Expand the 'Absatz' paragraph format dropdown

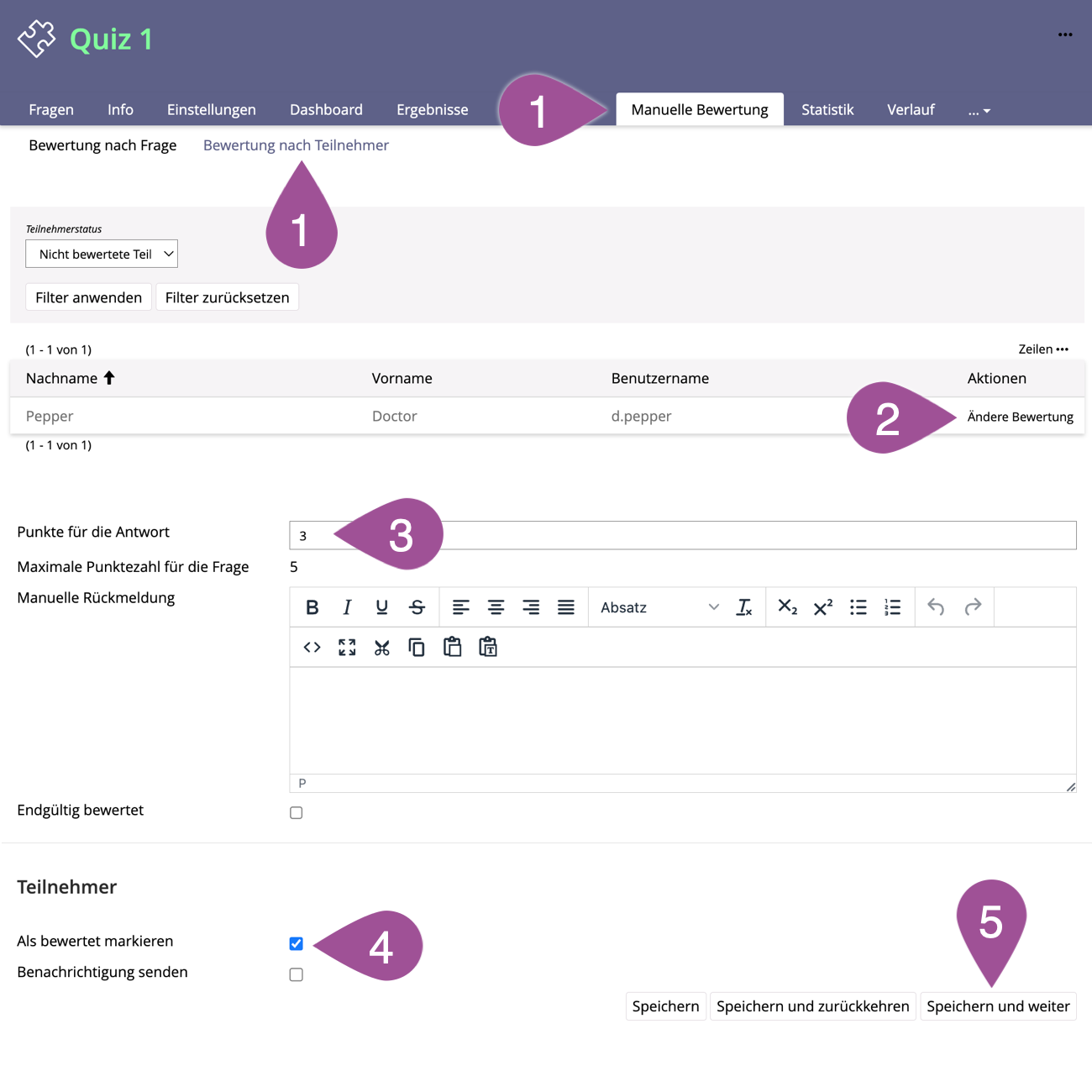pyautogui.click(x=659, y=607)
